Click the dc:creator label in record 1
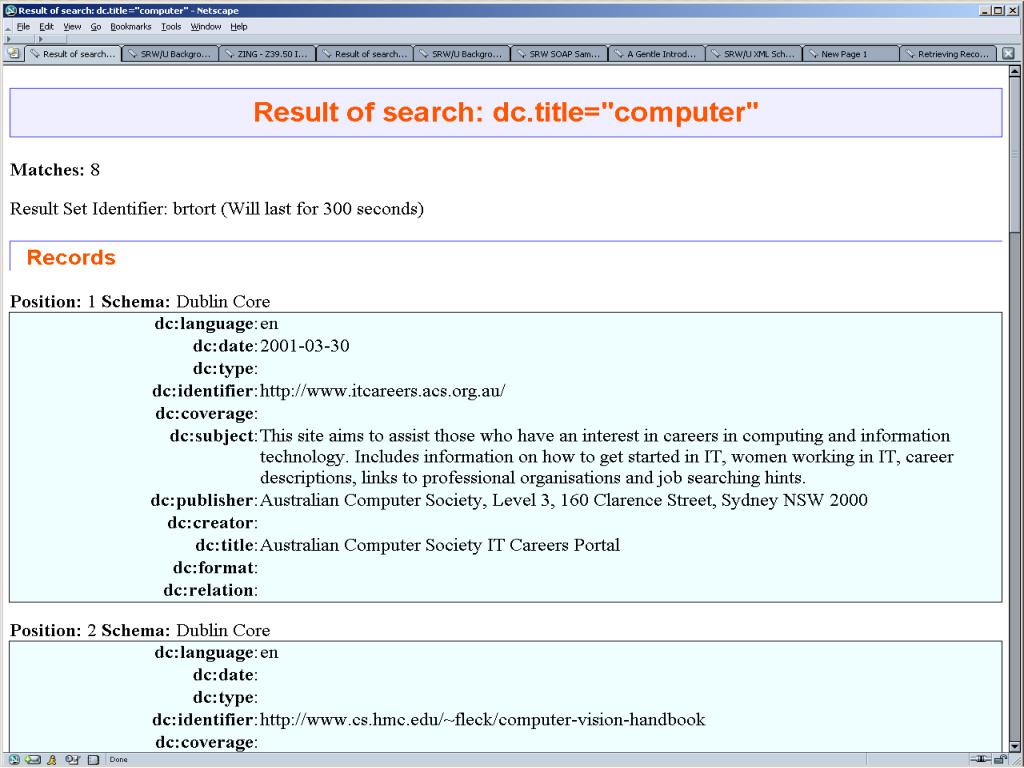Image resolution: width=1024 pixels, height=768 pixels. click(212, 522)
